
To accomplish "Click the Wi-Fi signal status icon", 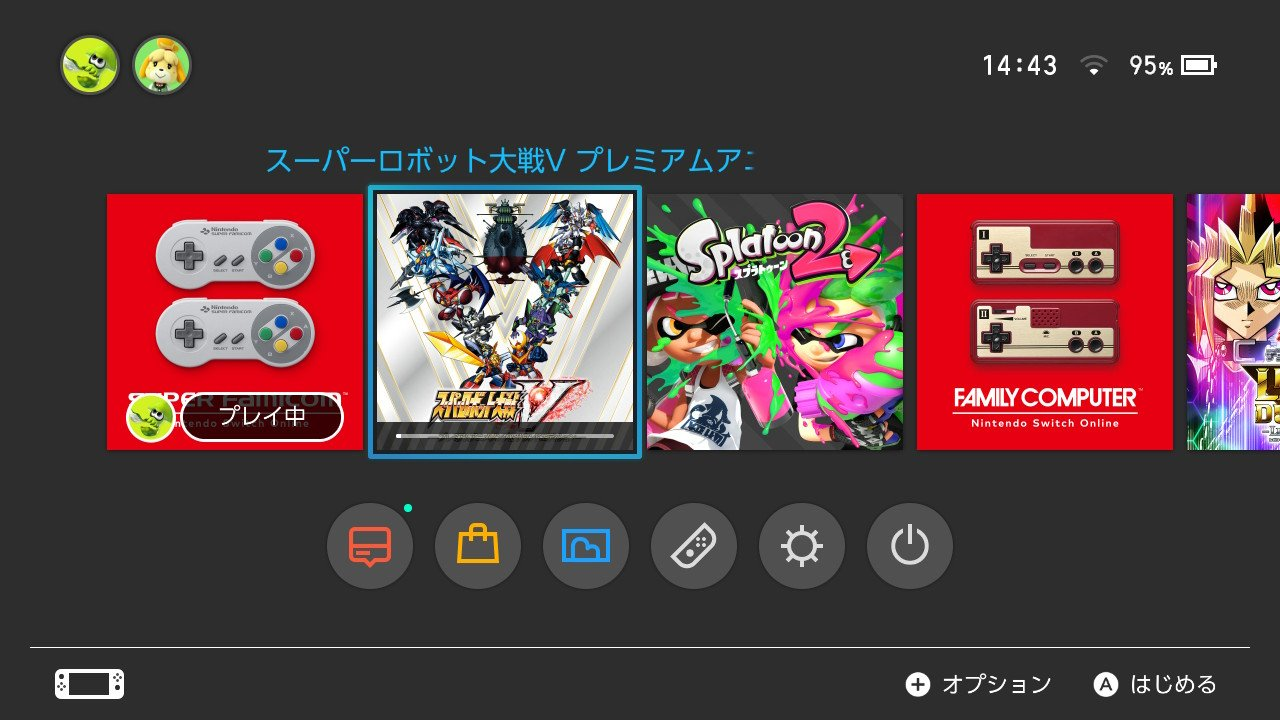I will click(x=1094, y=66).
